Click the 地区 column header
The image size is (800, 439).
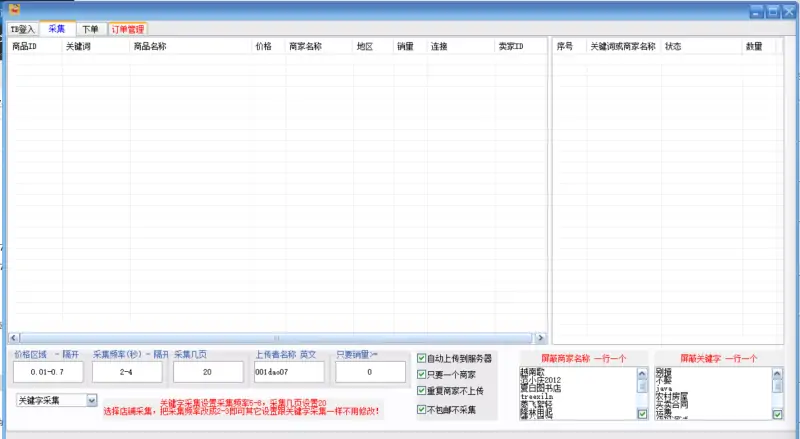[x=373, y=46]
